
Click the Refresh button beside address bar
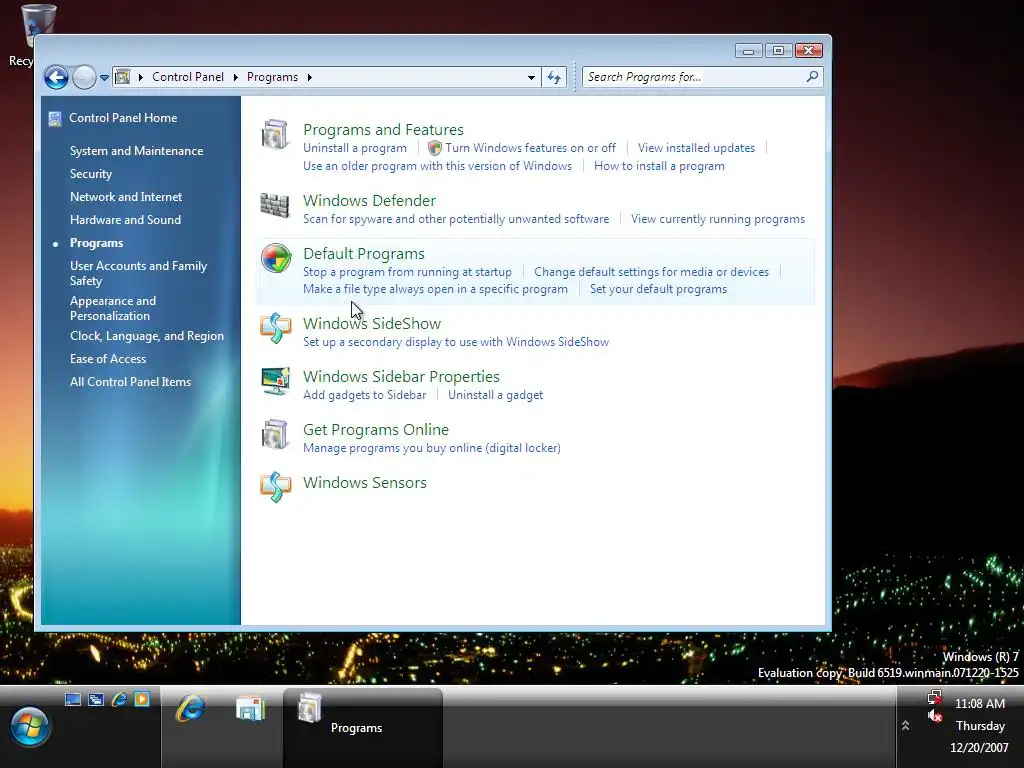coord(554,77)
